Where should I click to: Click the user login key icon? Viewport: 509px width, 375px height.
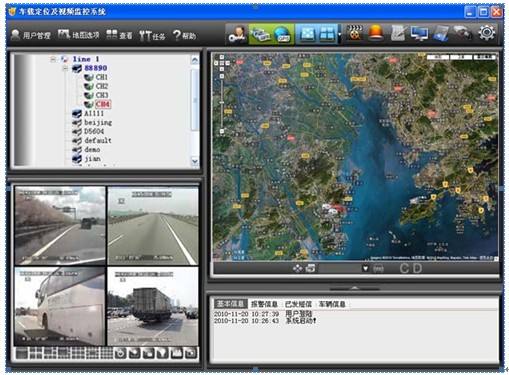pyautogui.click(x=237, y=34)
